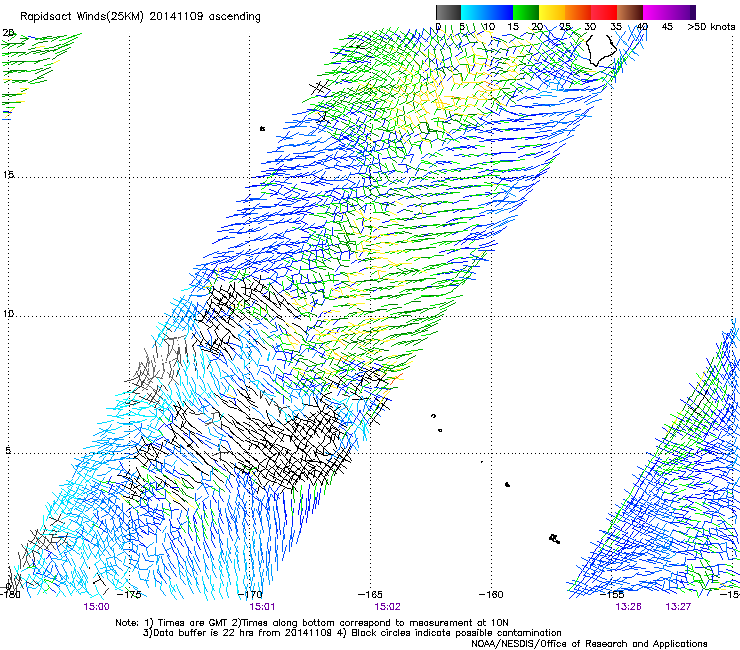Viewport: 740px width, 650px height.
Task: Click the ">50 knots" legend label
Action: (x=711, y=27)
